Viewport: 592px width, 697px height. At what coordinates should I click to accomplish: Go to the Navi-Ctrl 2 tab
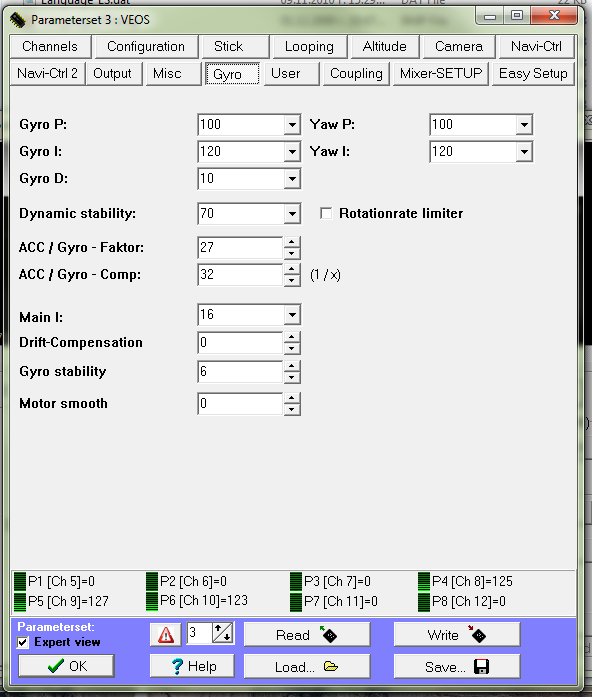pos(47,73)
